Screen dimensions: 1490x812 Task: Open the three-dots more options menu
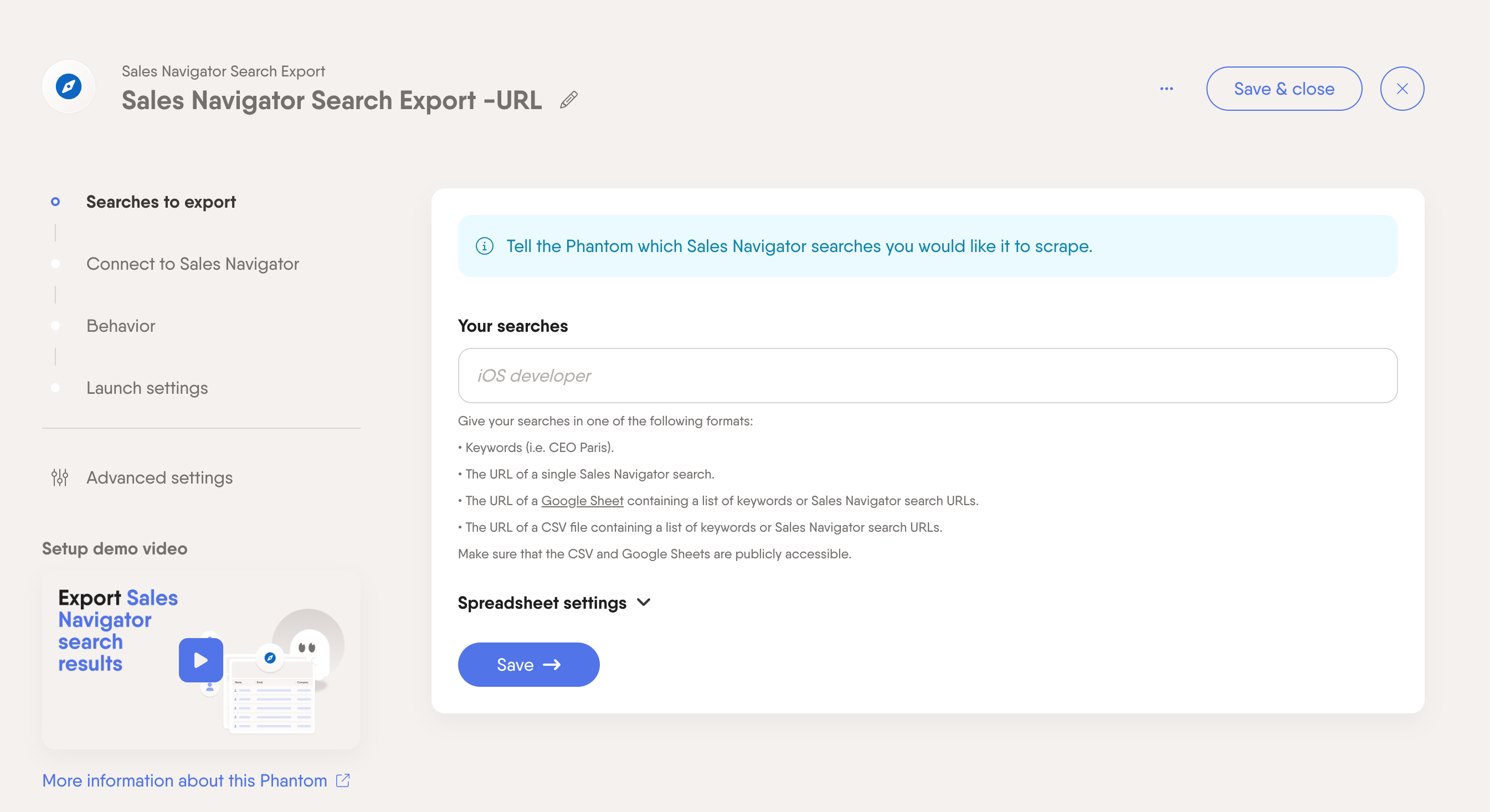tap(1166, 89)
